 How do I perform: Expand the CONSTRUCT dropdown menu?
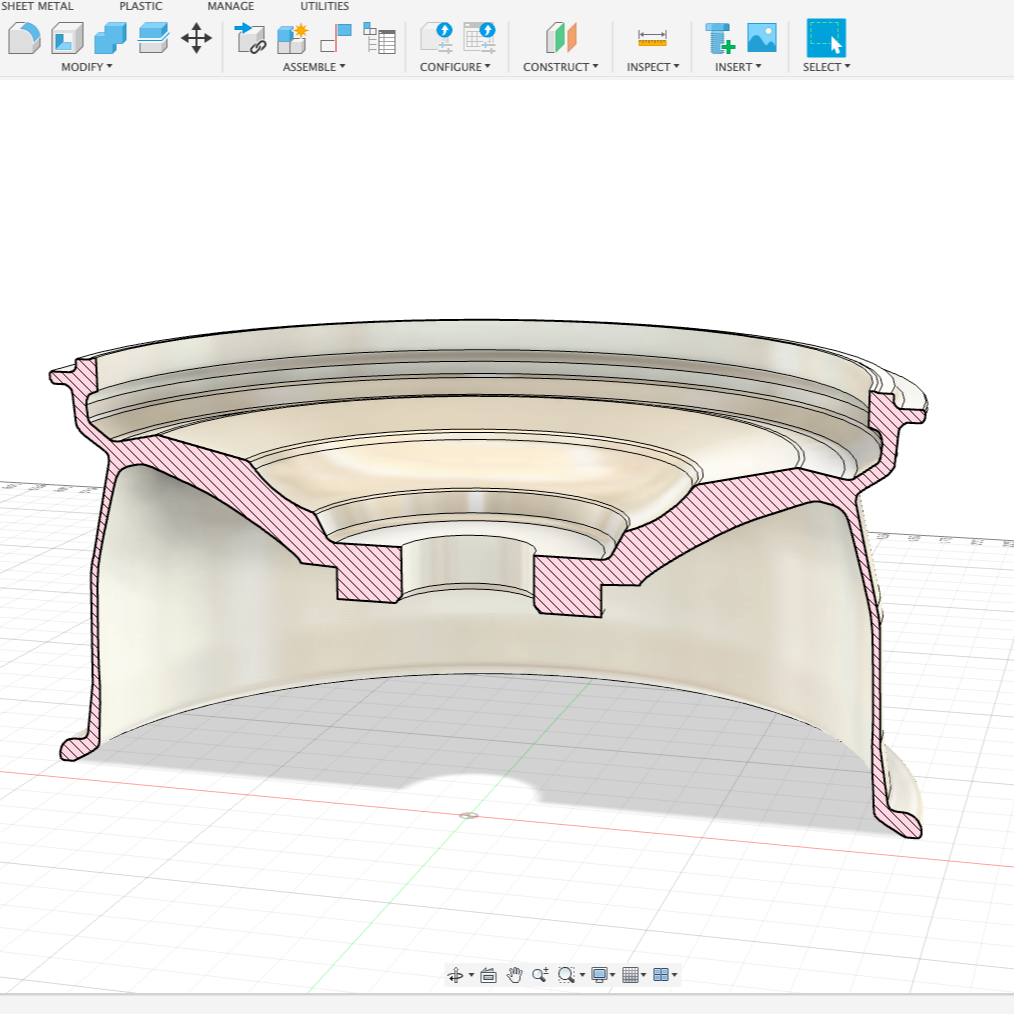point(561,67)
